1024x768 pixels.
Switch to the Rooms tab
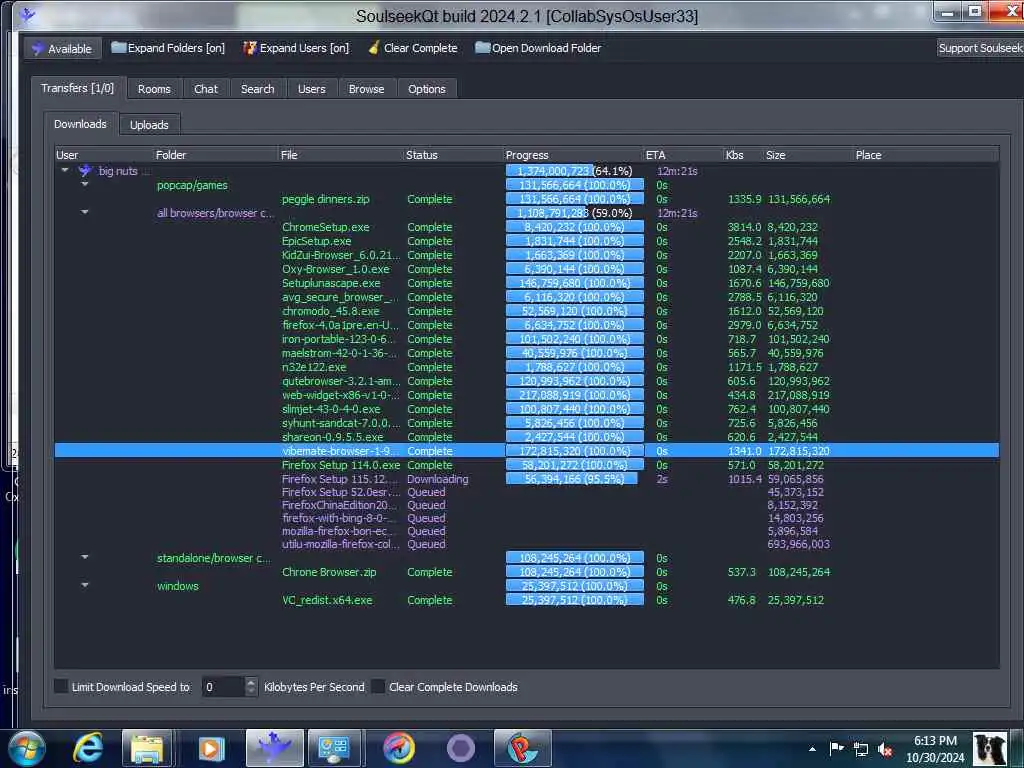(x=154, y=89)
